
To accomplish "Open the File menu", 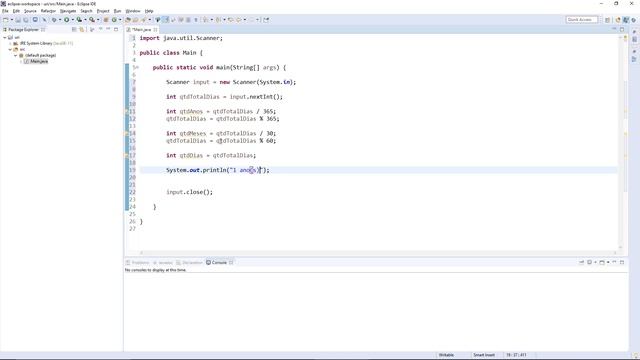I will point(5,11).
